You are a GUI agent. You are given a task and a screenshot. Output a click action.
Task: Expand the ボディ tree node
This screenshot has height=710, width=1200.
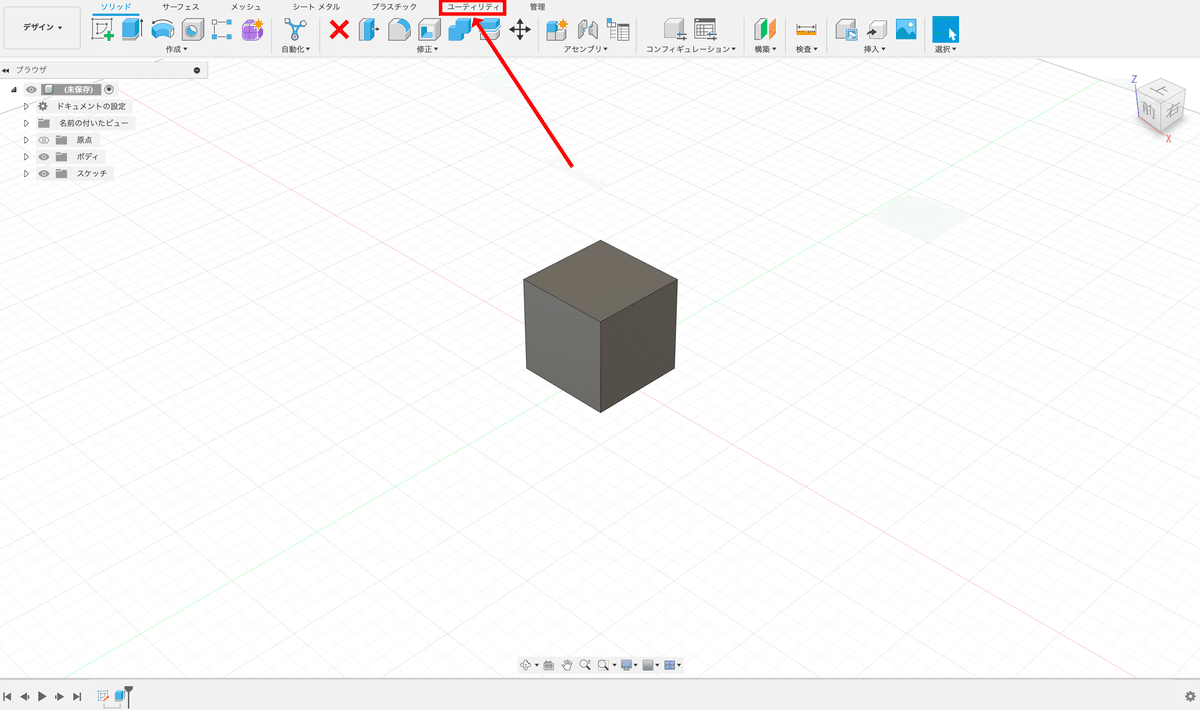pyautogui.click(x=27, y=157)
